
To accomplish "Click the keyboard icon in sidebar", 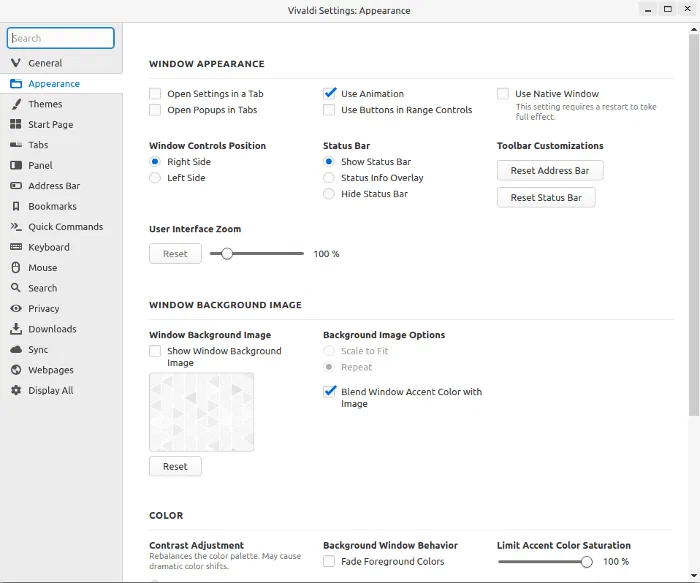I will [16, 247].
